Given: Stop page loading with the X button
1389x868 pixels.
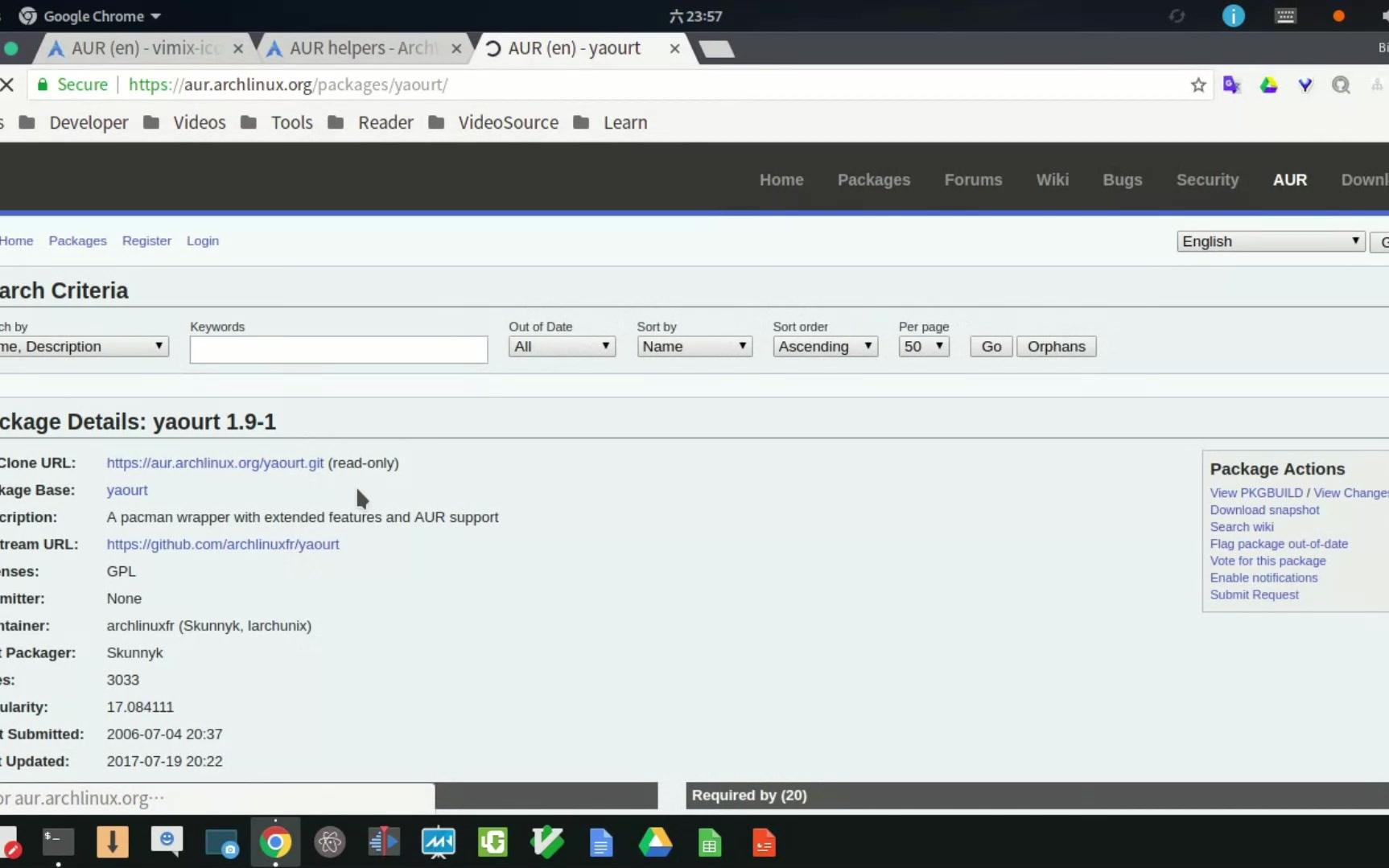Looking at the screenshot, I should (x=7, y=84).
